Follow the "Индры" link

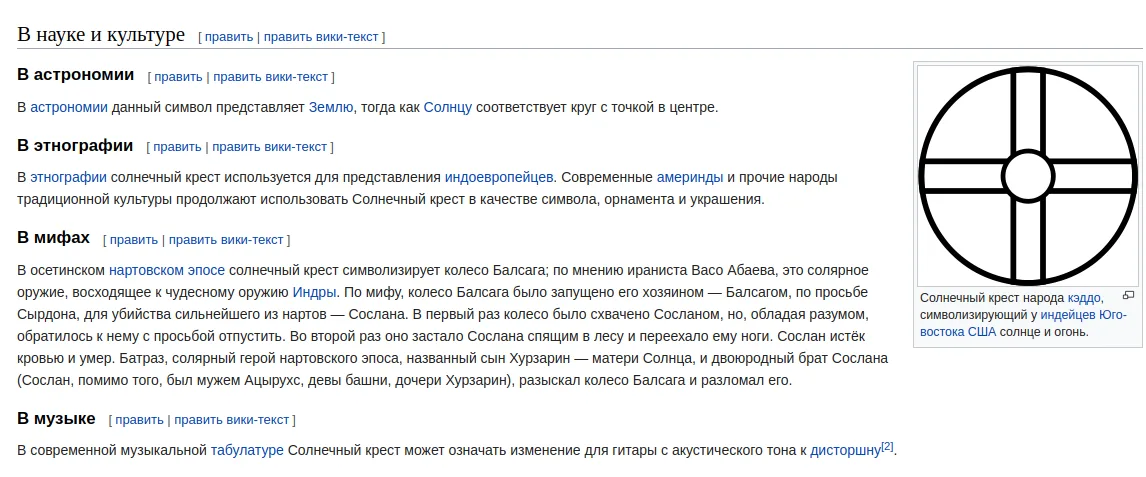point(314,292)
